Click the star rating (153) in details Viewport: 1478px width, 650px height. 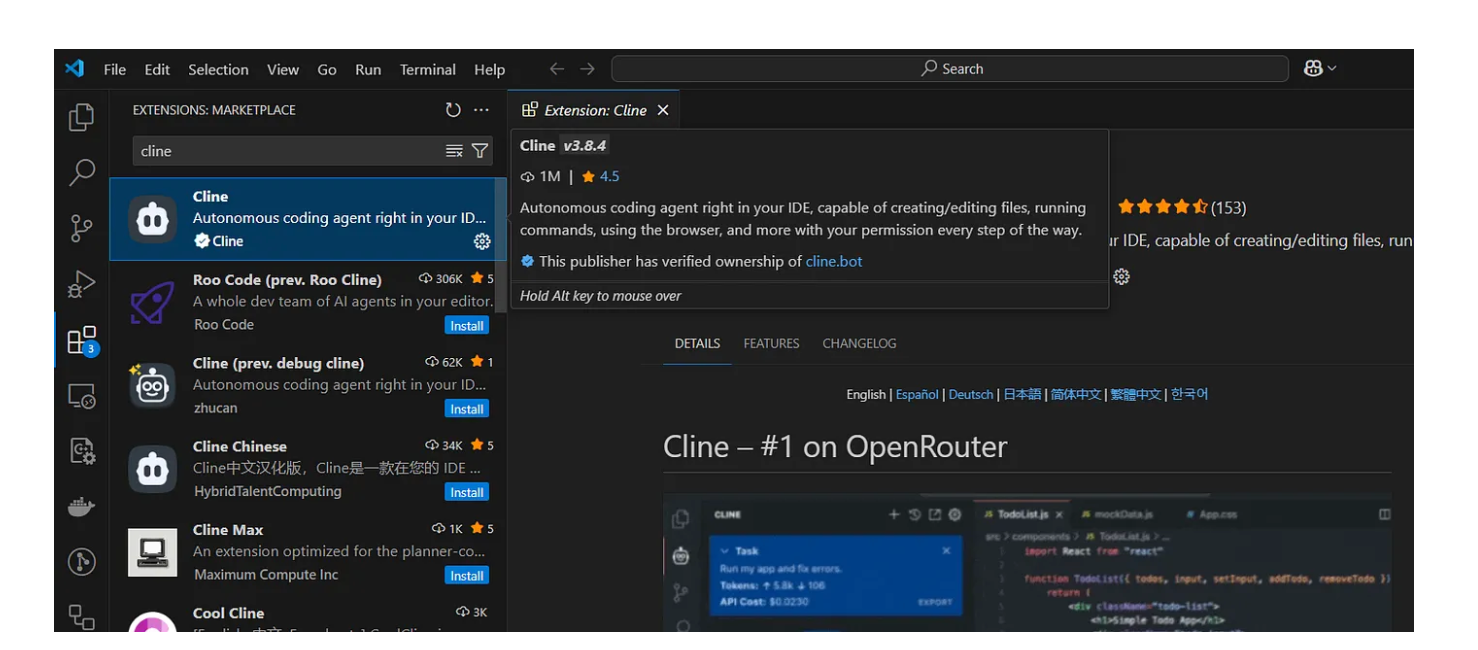click(1182, 208)
